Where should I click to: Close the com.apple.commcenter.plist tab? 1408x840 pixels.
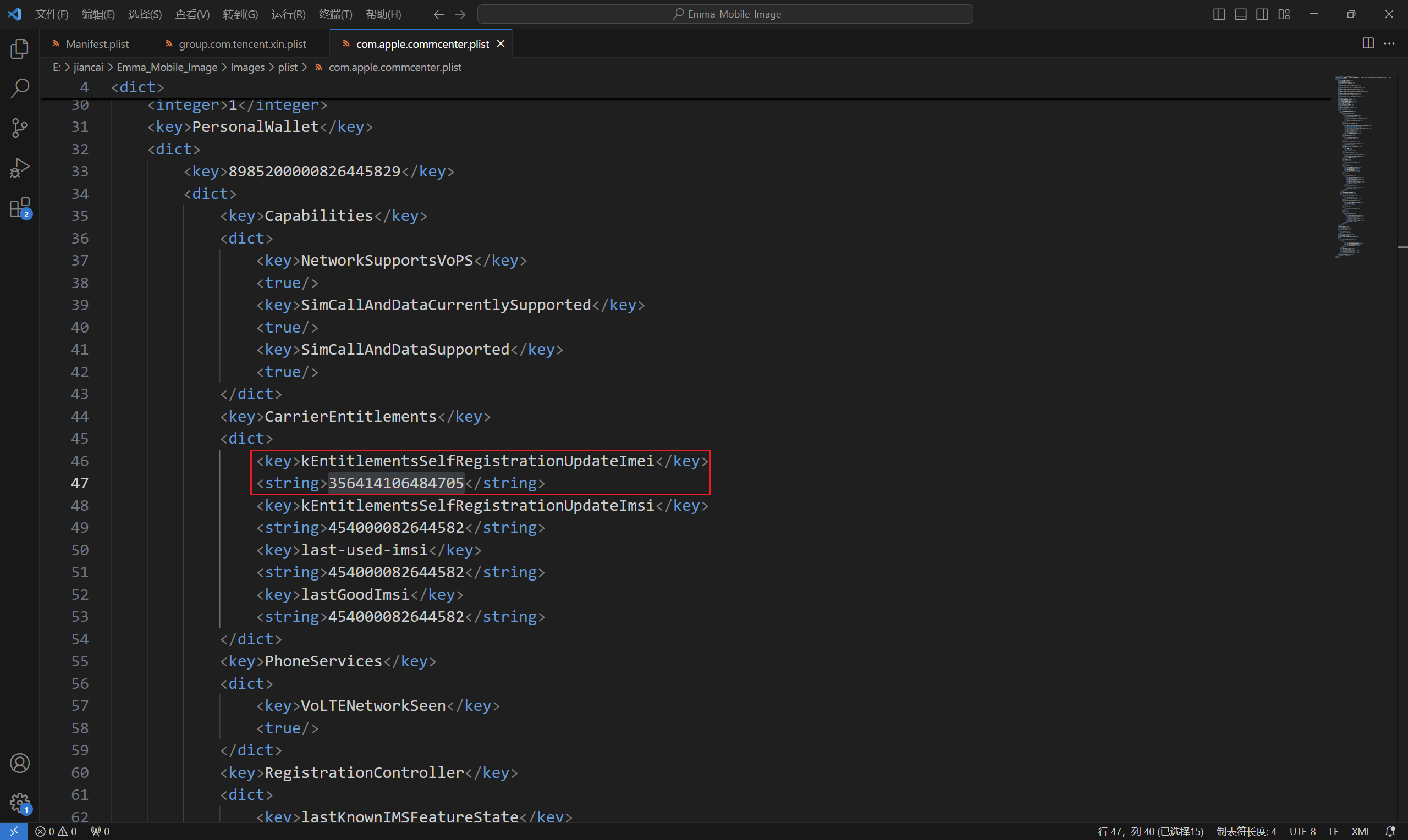point(501,43)
